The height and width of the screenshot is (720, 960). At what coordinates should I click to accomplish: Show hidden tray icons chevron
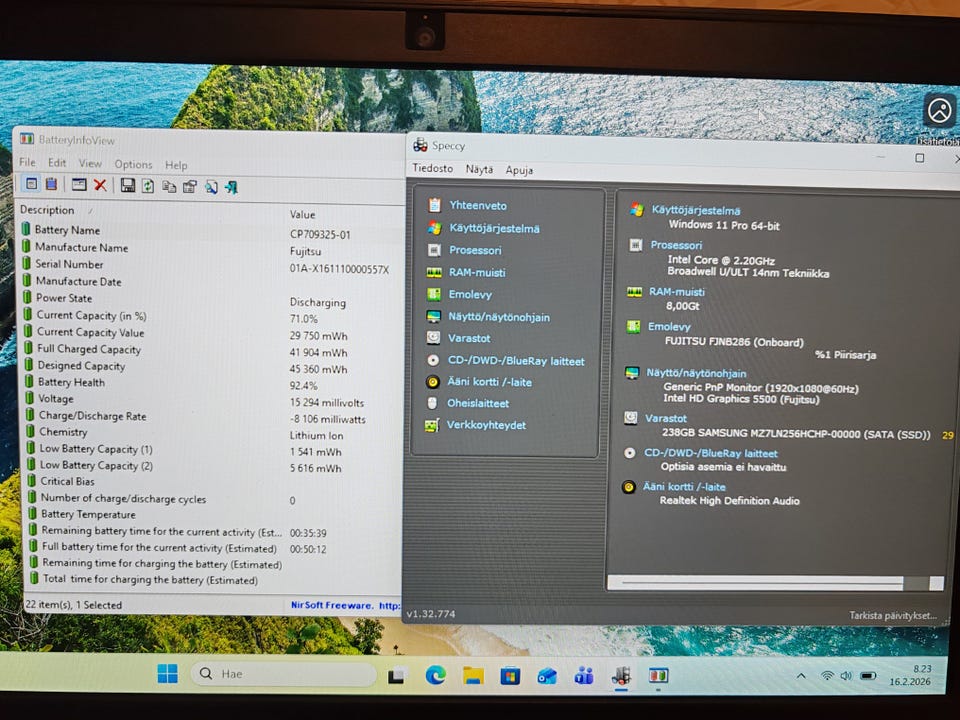(x=801, y=676)
